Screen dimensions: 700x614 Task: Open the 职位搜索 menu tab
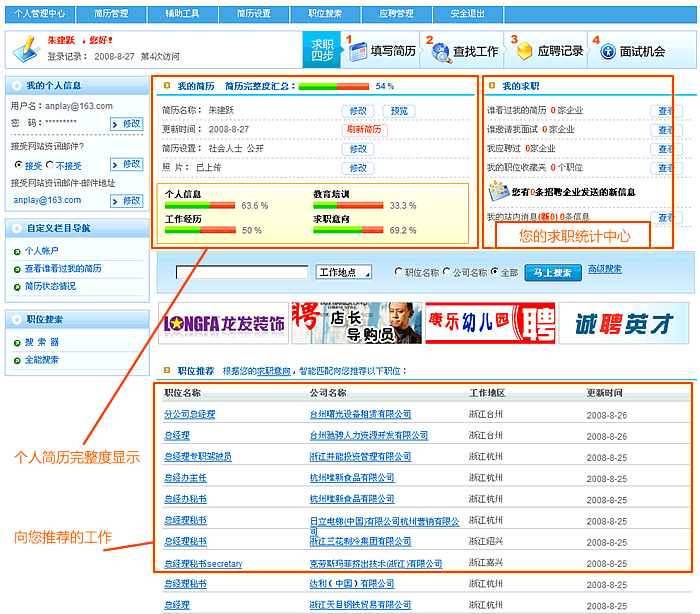tap(326, 14)
